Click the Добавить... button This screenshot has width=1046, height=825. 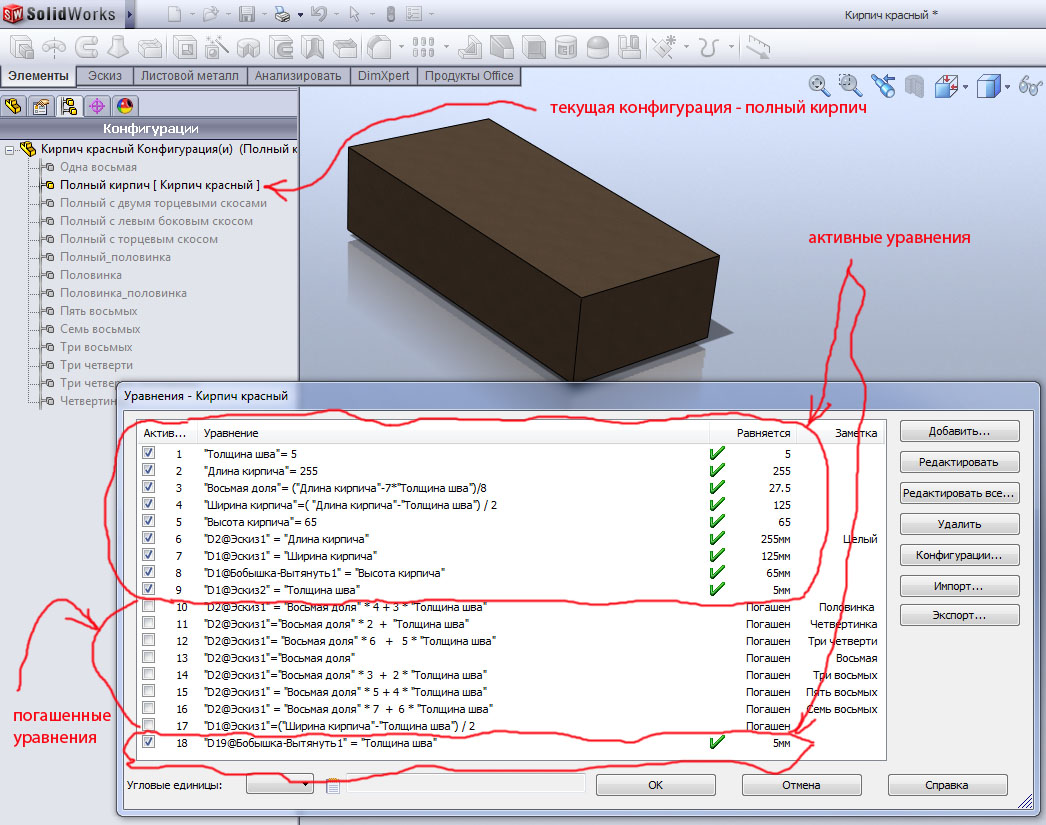(x=959, y=431)
